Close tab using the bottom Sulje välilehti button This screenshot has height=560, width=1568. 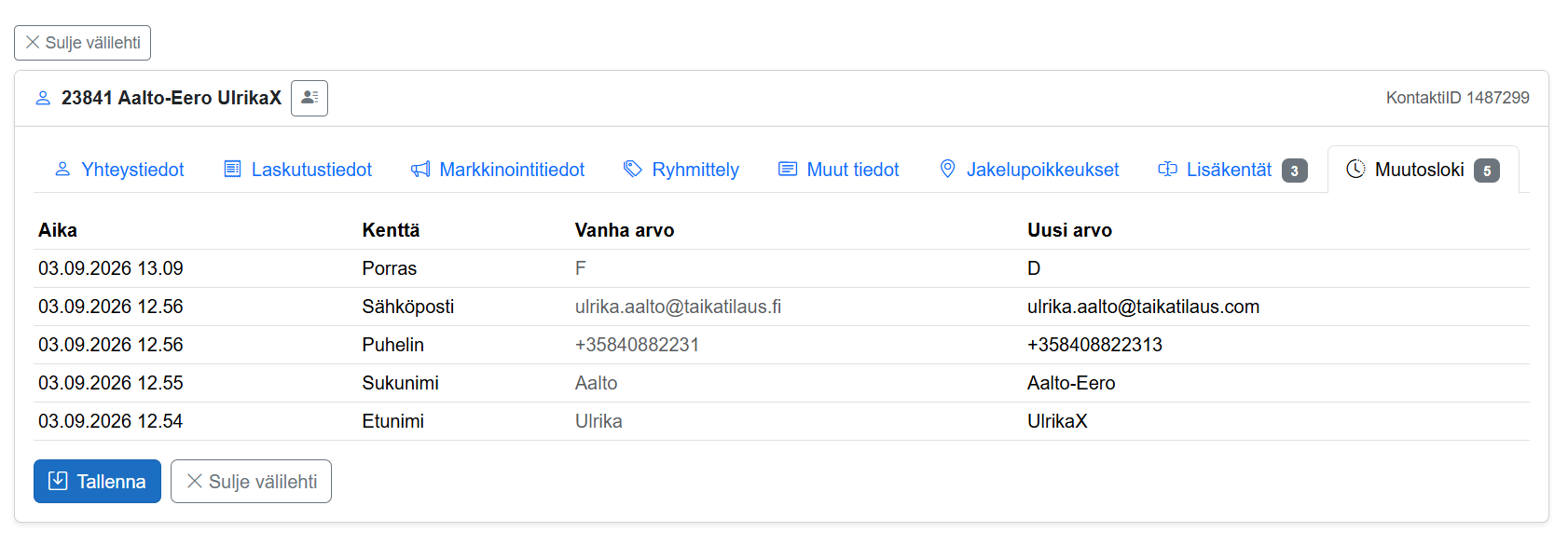tap(251, 482)
